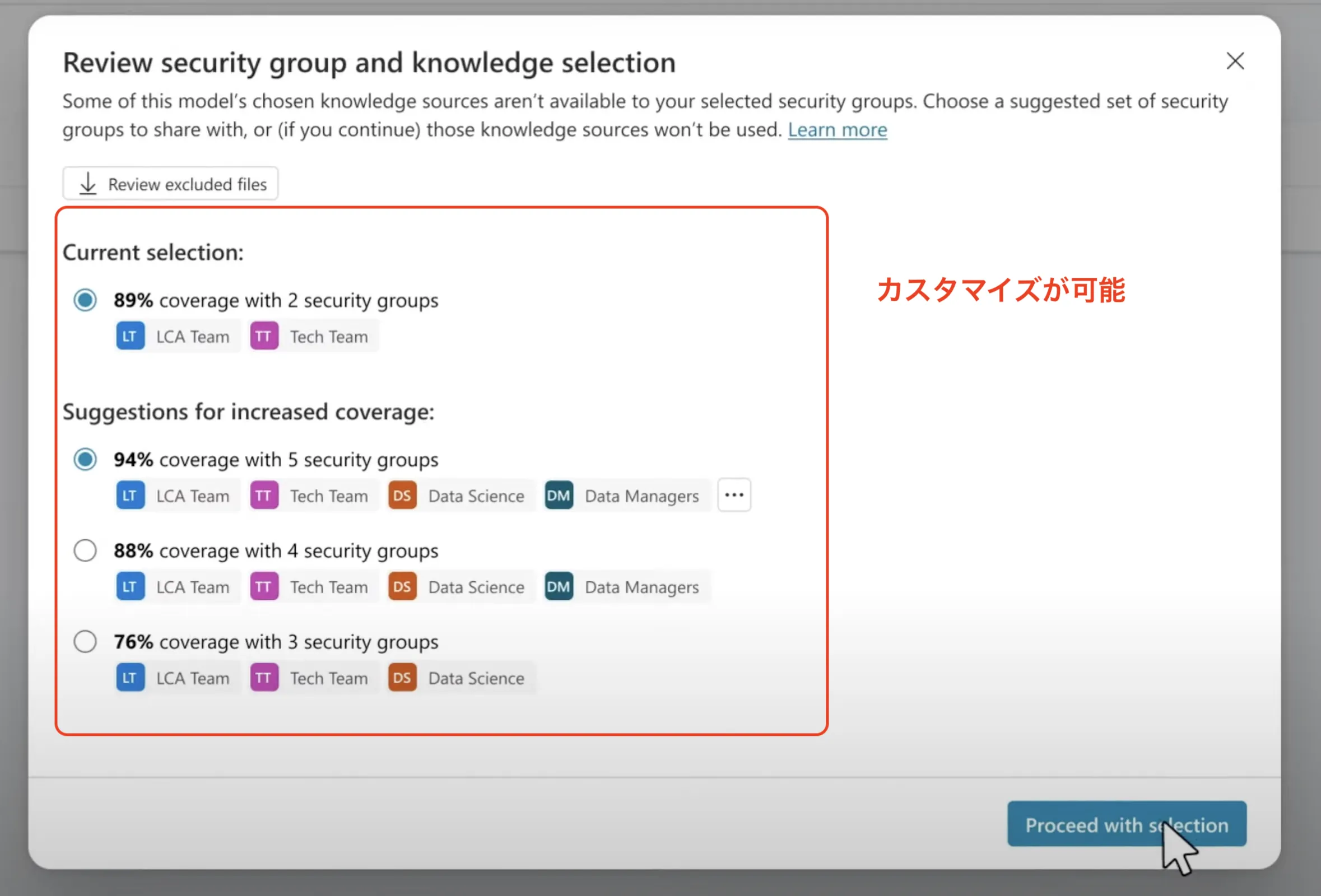This screenshot has height=896, width=1321.
Task: Open the Learn more link
Action: (x=837, y=129)
